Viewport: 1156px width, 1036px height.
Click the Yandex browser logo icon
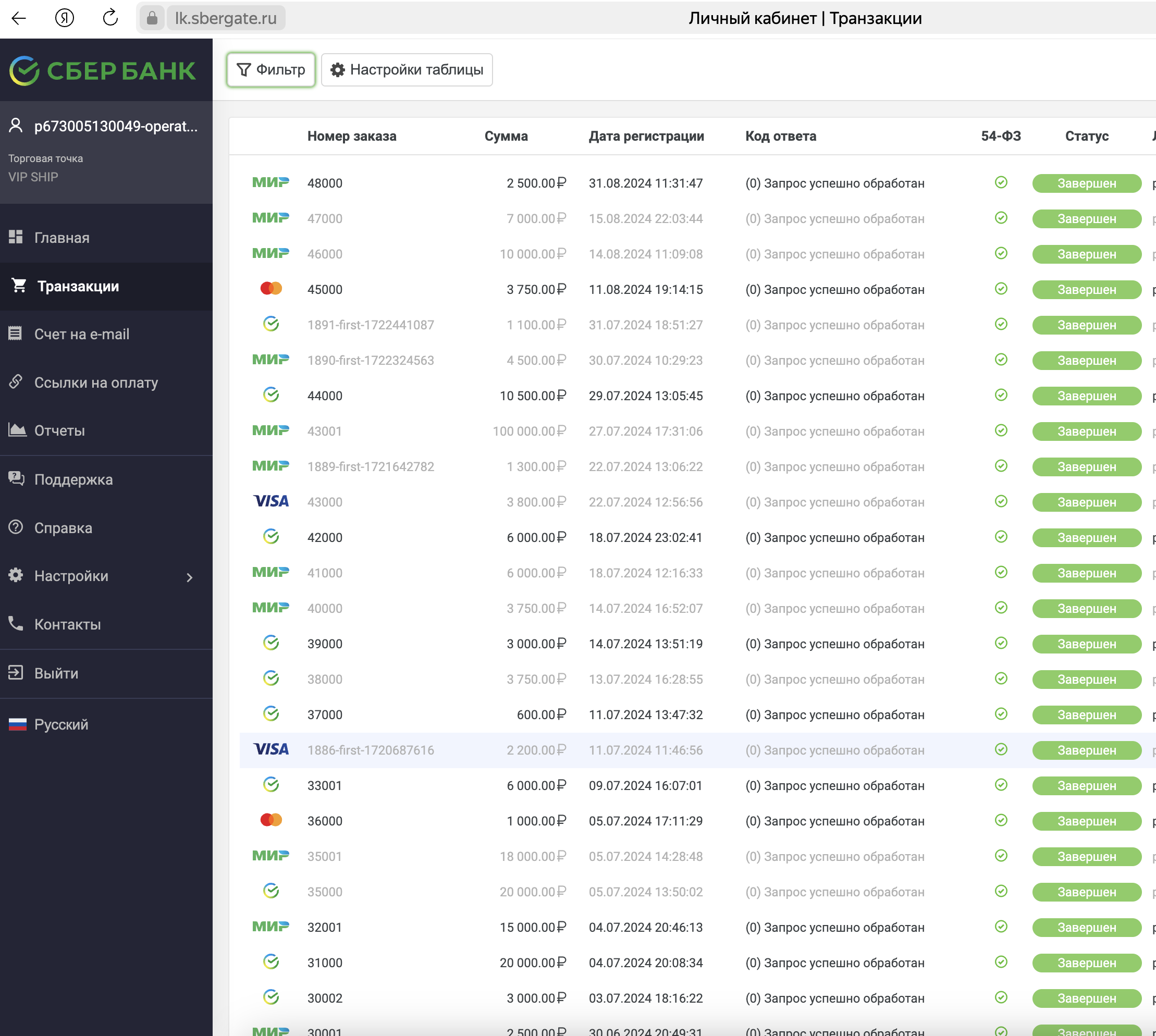(65, 18)
